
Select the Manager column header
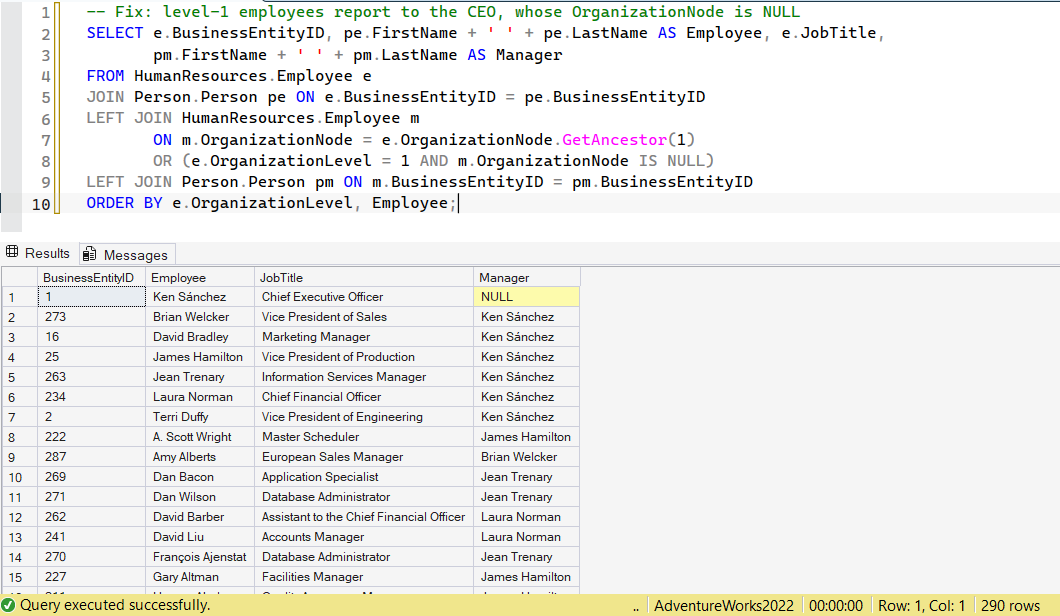[x=527, y=277]
